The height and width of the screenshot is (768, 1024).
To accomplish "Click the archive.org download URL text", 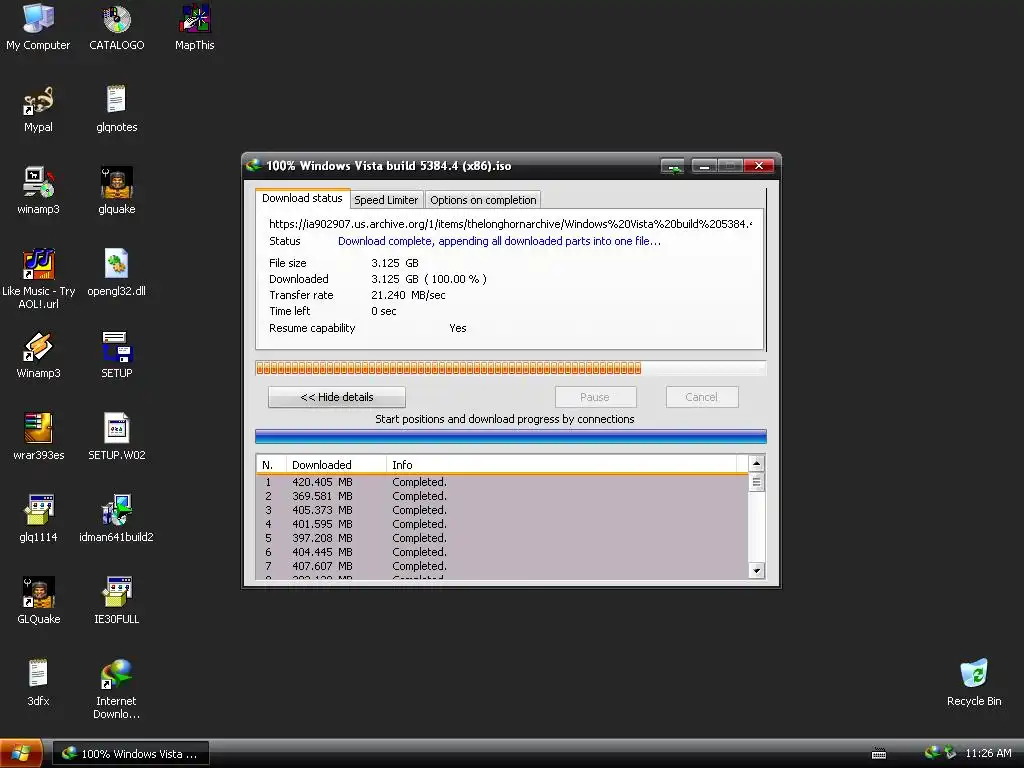I will pos(511,224).
